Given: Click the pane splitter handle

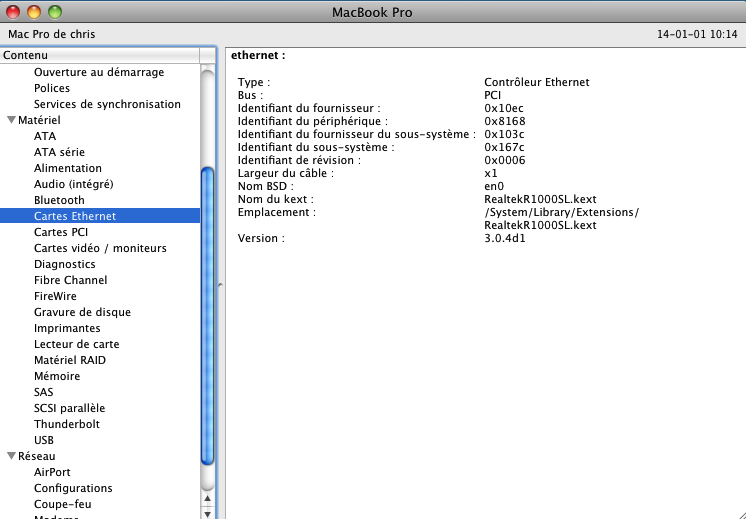Looking at the screenshot, I should [x=220, y=285].
